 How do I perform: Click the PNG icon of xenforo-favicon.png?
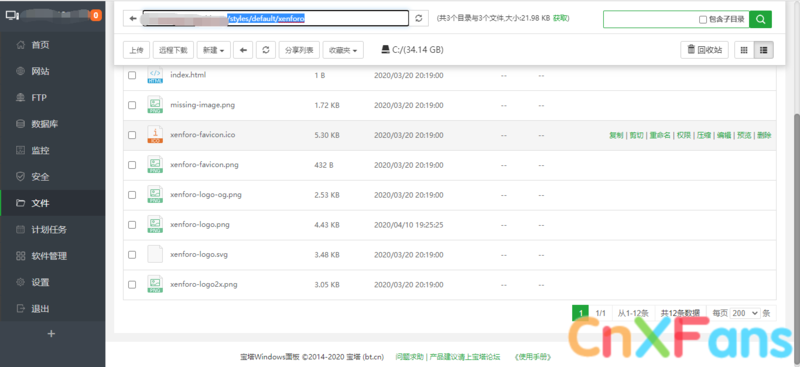coord(155,164)
